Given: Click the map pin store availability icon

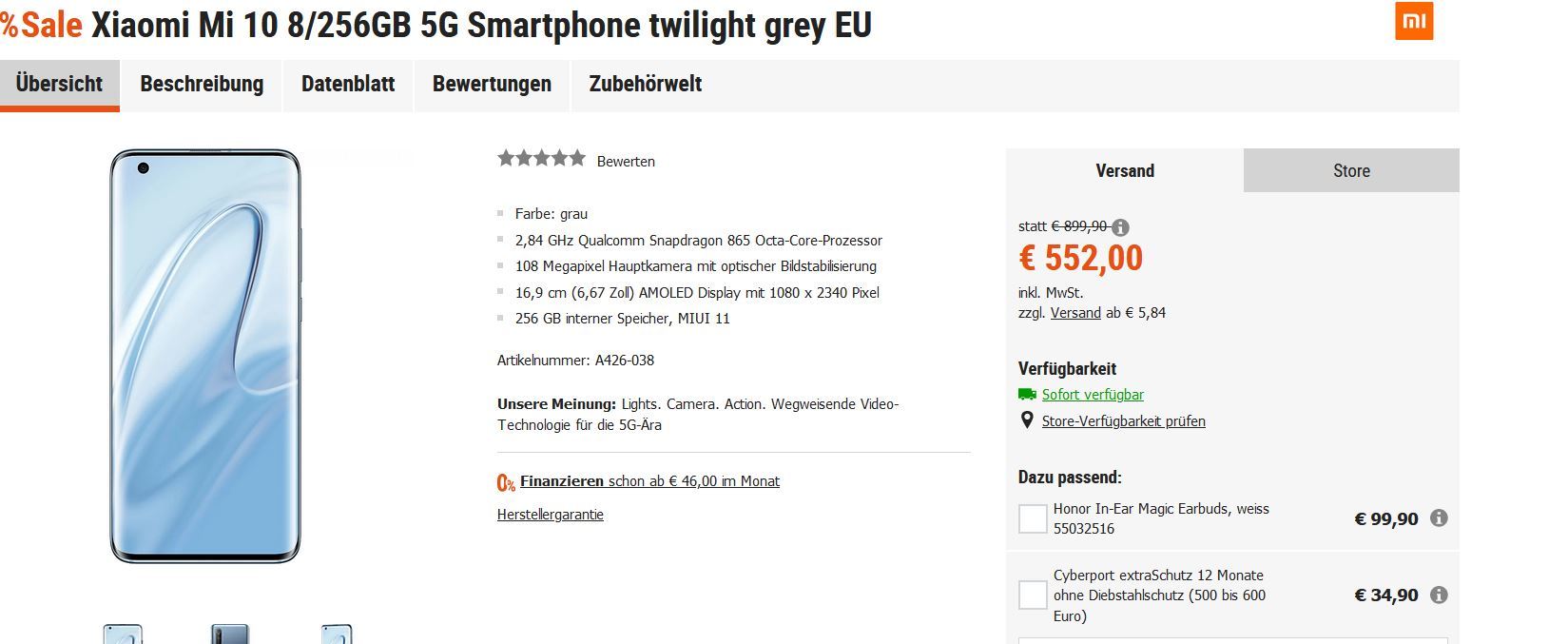Looking at the screenshot, I should pos(1027,420).
